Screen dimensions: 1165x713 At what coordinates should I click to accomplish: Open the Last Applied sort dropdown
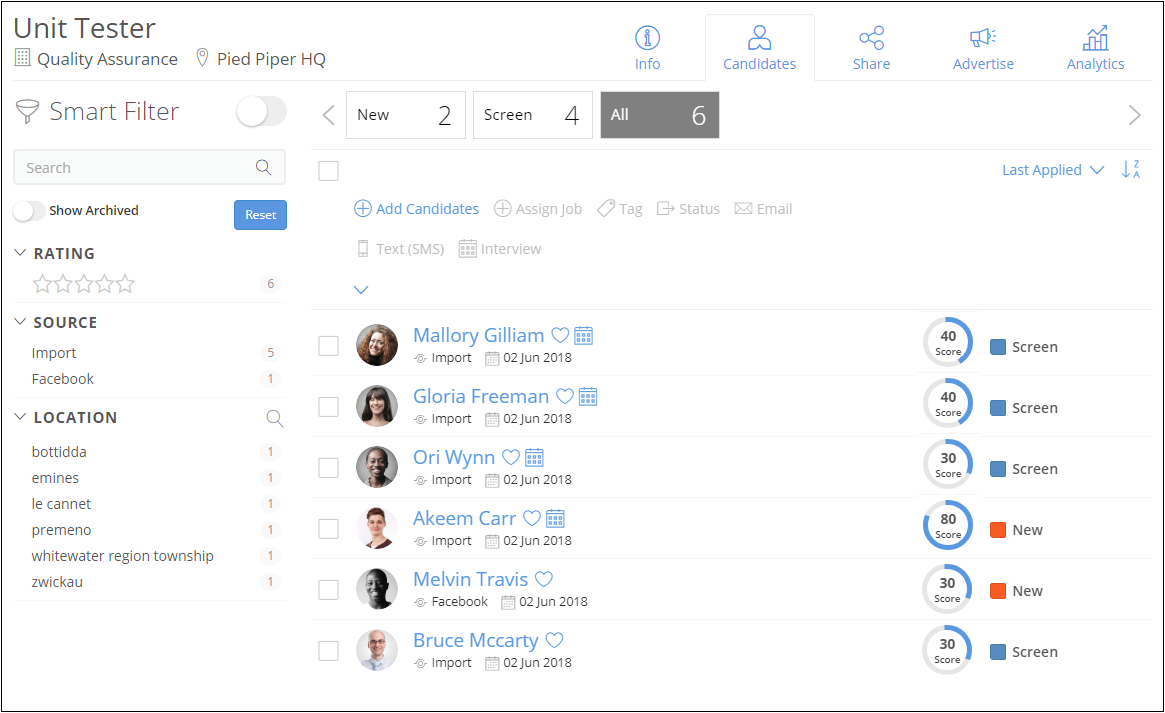(x=1052, y=170)
